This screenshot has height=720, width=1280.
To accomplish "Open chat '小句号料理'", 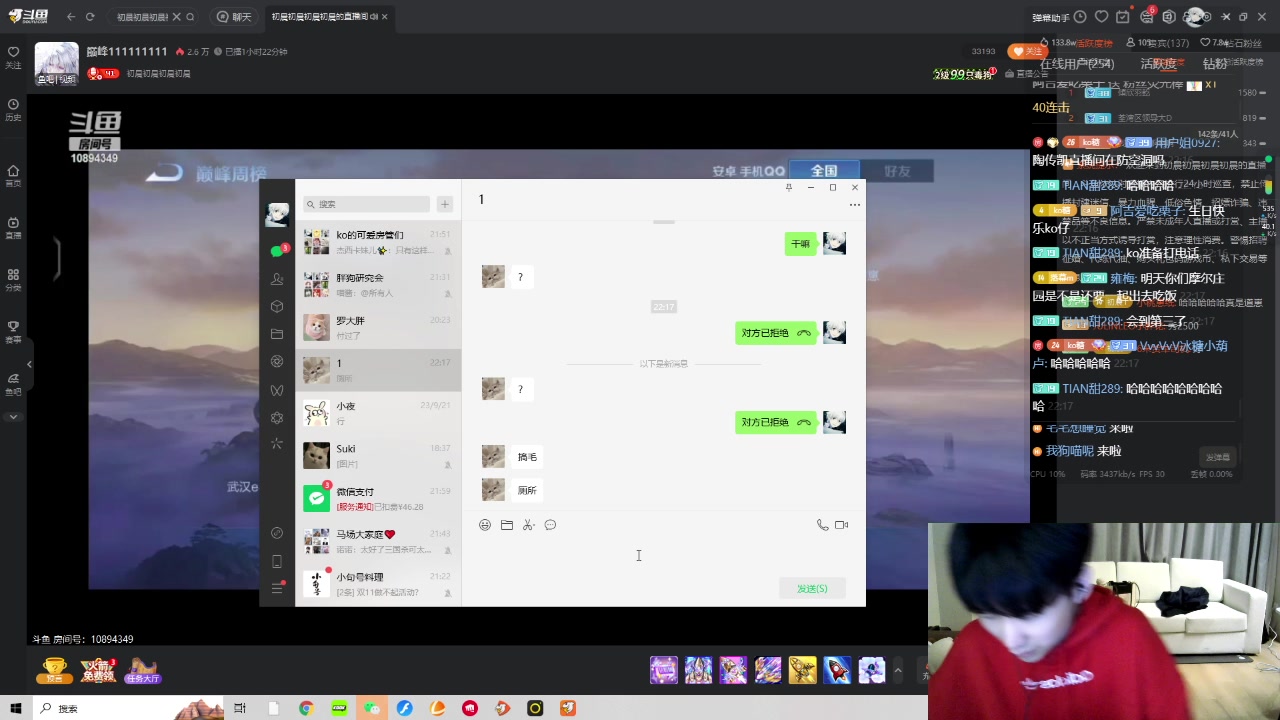I will click(378, 584).
